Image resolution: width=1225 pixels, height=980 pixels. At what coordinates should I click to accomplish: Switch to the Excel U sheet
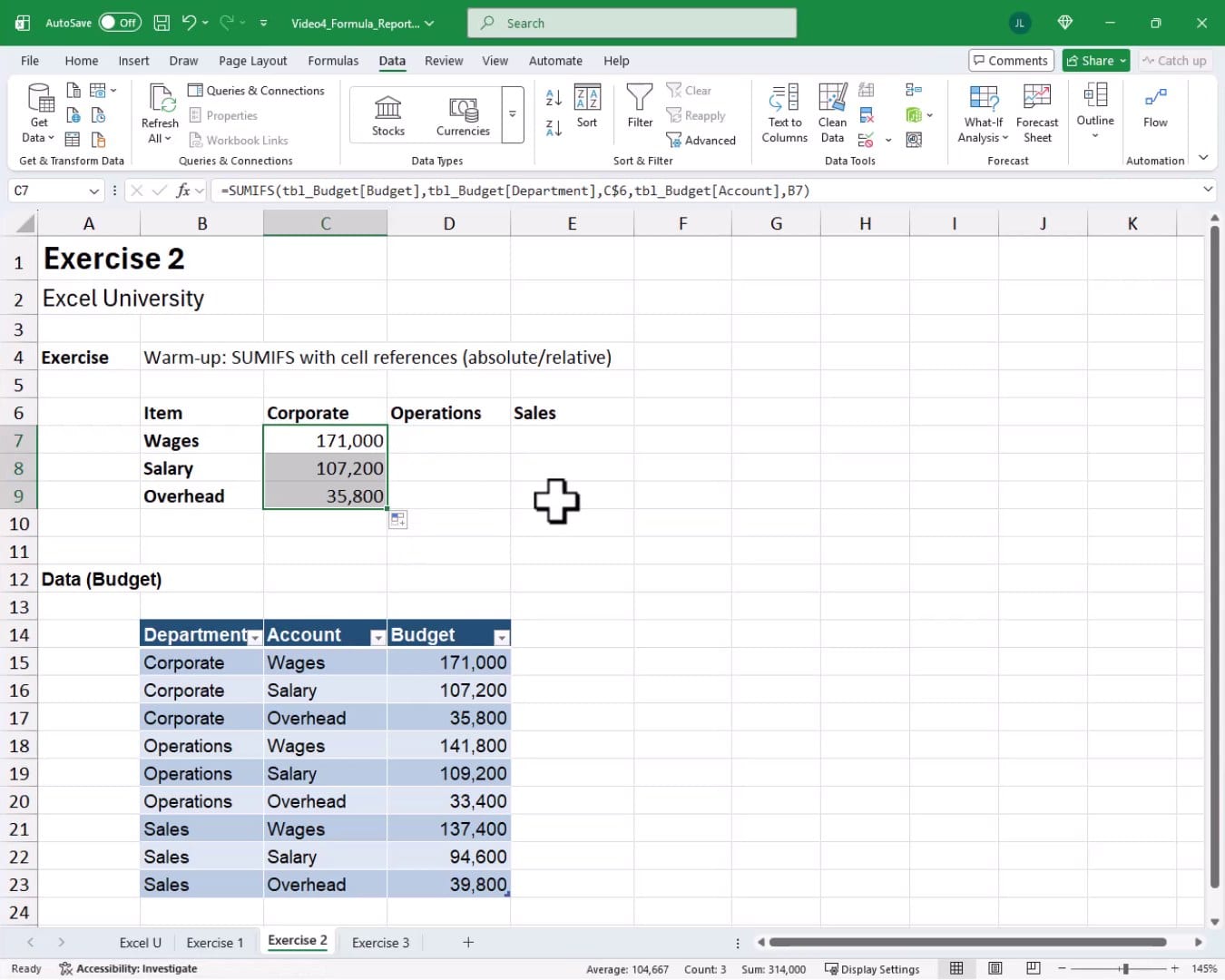click(141, 943)
